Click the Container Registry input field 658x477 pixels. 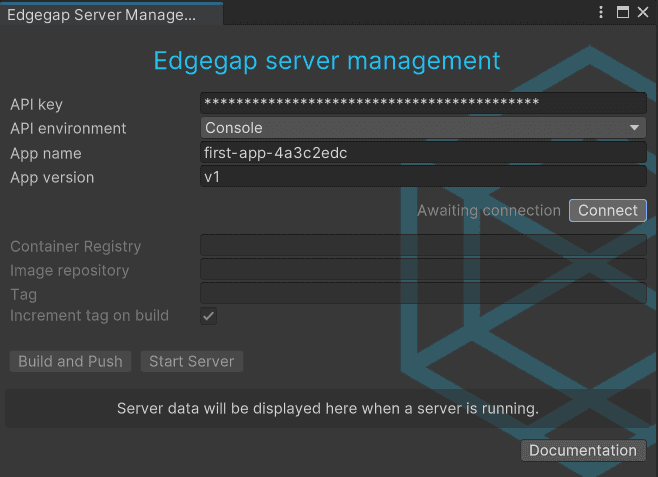[x=423, y=245]
